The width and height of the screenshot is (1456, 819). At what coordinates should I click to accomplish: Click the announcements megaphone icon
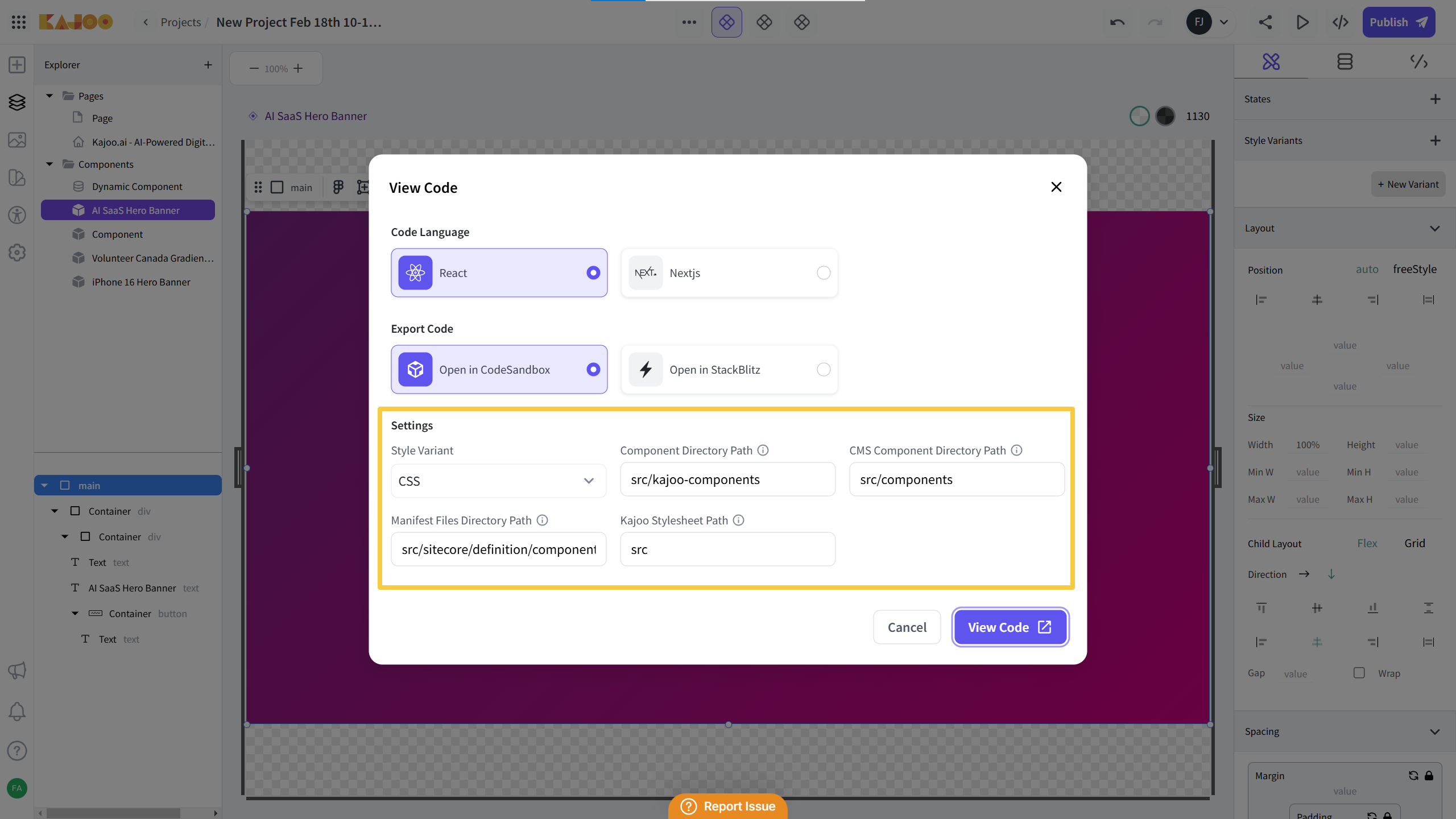[17, 671]
